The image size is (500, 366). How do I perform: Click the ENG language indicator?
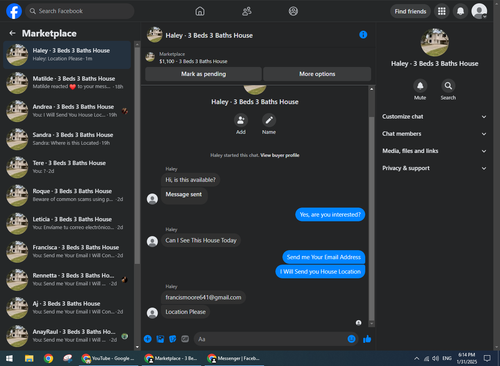coord(447,359)
